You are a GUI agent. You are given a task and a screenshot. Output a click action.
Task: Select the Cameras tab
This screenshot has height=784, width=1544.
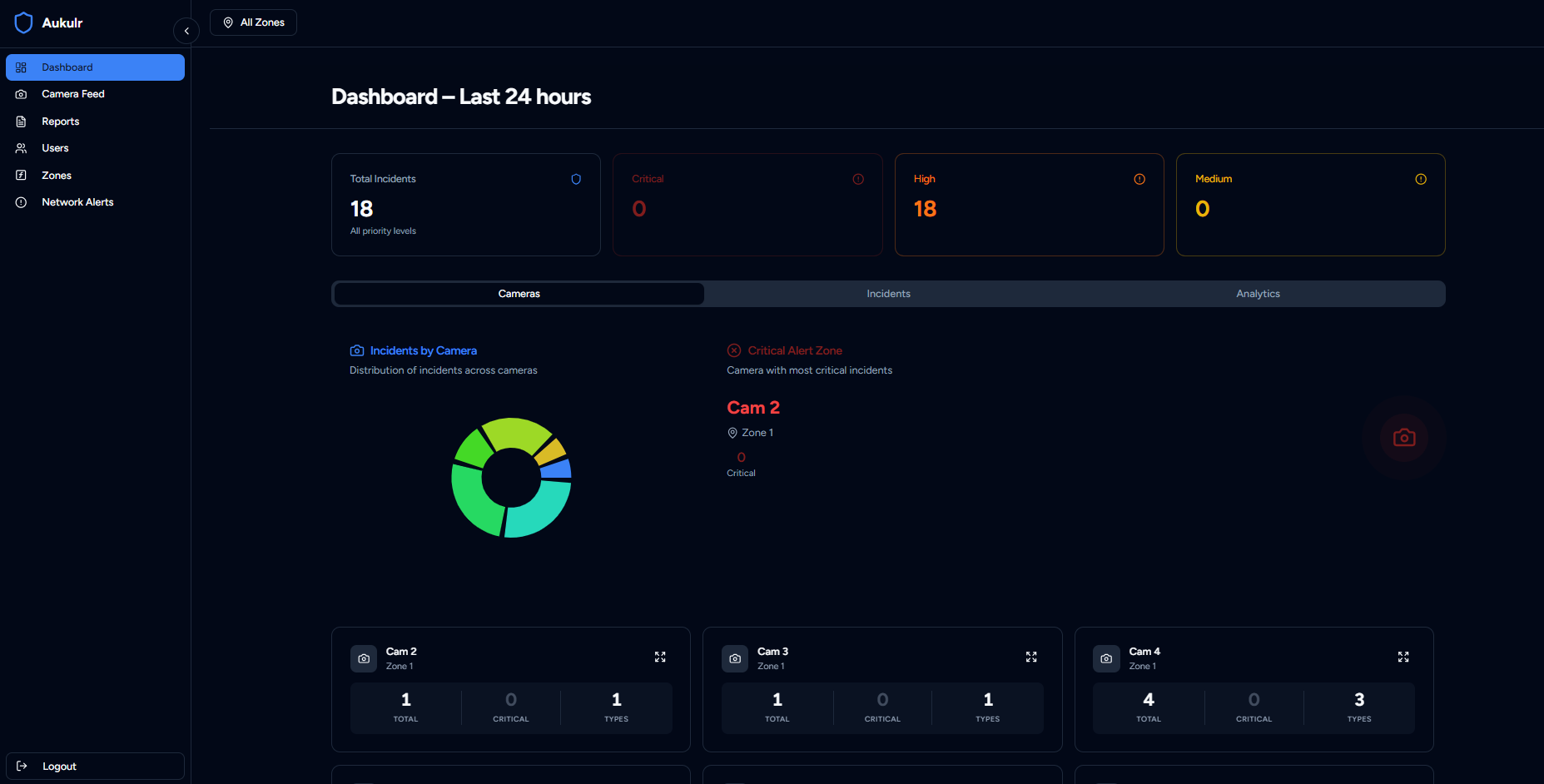tap(519, 294)
